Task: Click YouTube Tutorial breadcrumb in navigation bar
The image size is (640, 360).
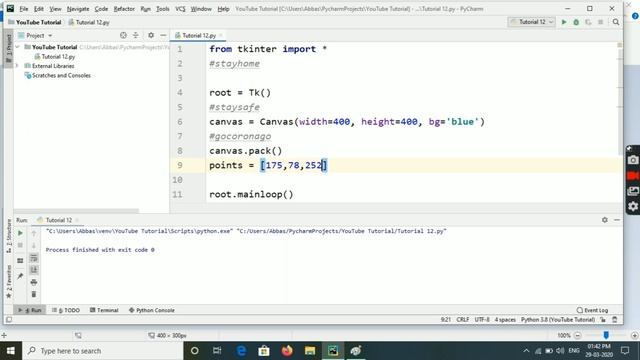Action: point(35,22)
